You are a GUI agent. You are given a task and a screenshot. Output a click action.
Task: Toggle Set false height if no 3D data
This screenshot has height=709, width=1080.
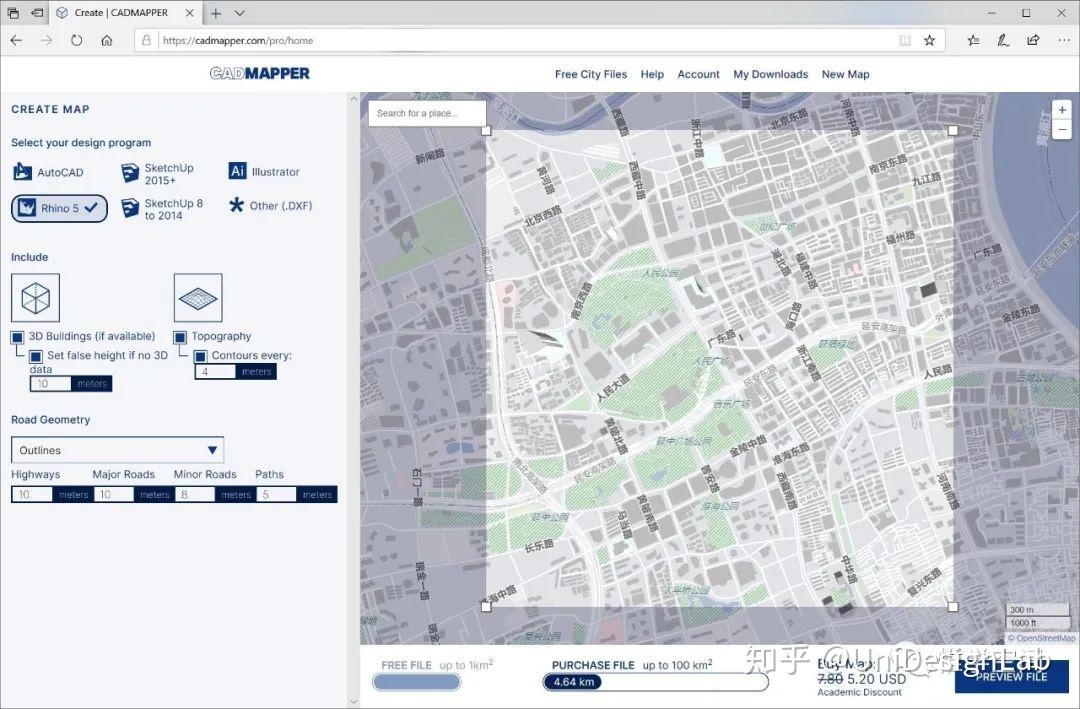pyautogui.click(x=36, y=356)
